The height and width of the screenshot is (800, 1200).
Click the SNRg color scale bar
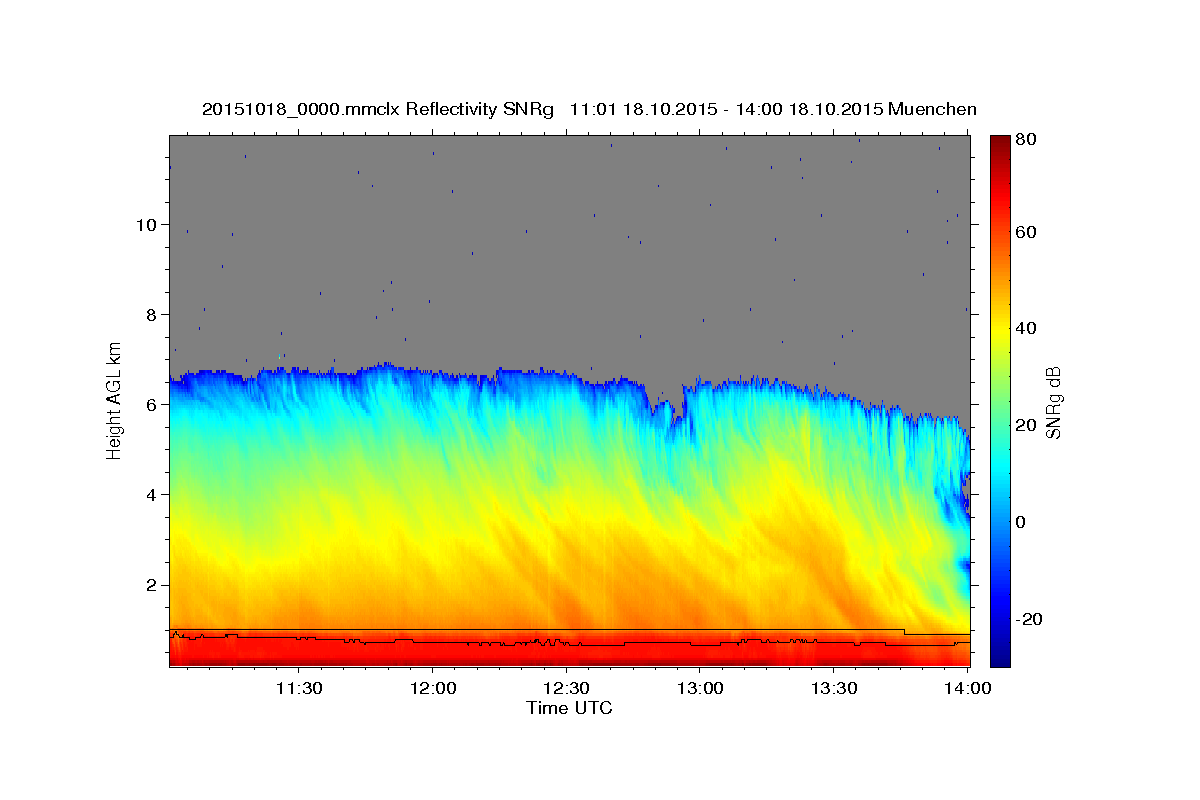coord(1000,400)
